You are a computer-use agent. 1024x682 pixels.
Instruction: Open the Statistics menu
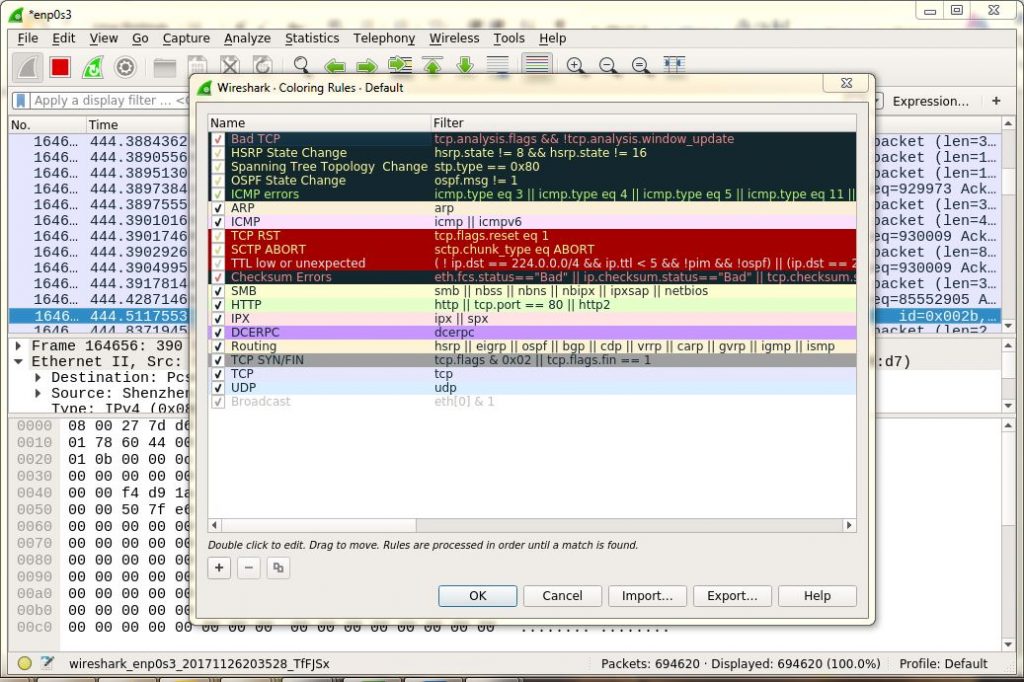click(311, 38)
